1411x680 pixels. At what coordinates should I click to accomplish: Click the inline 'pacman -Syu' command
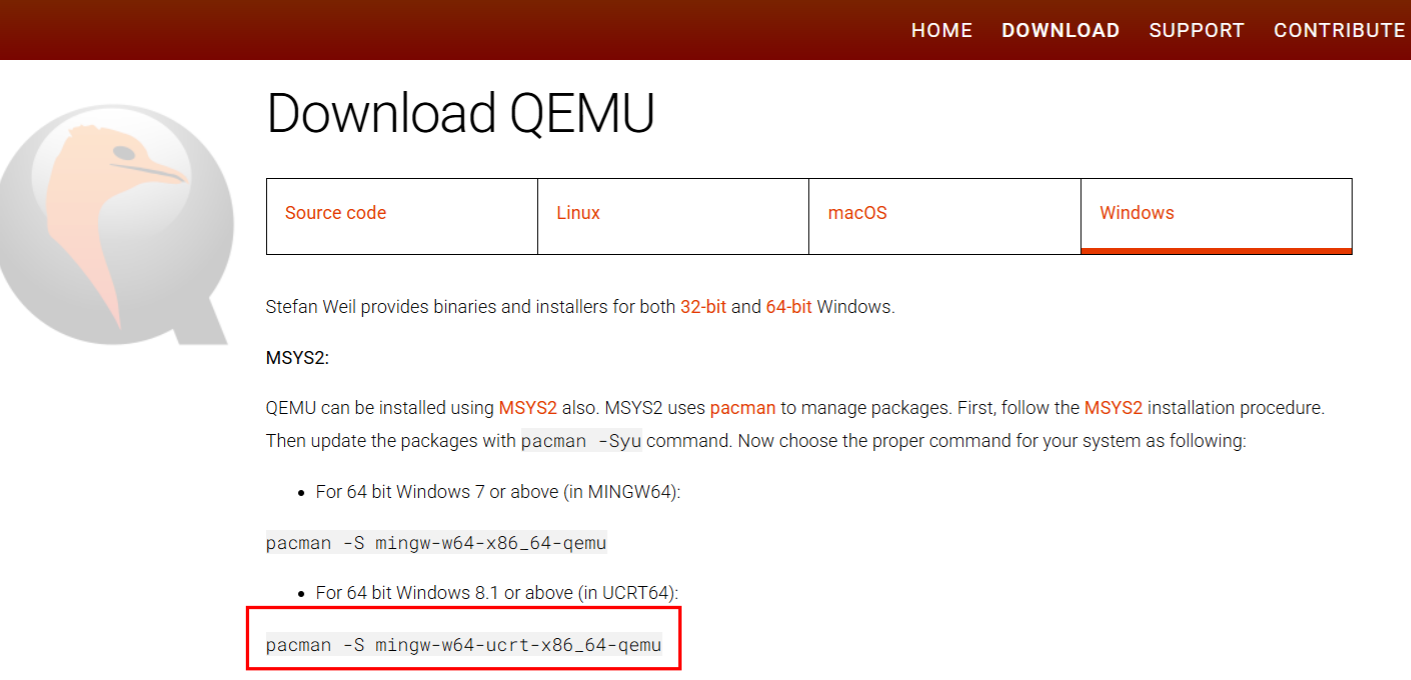[581, 441]
